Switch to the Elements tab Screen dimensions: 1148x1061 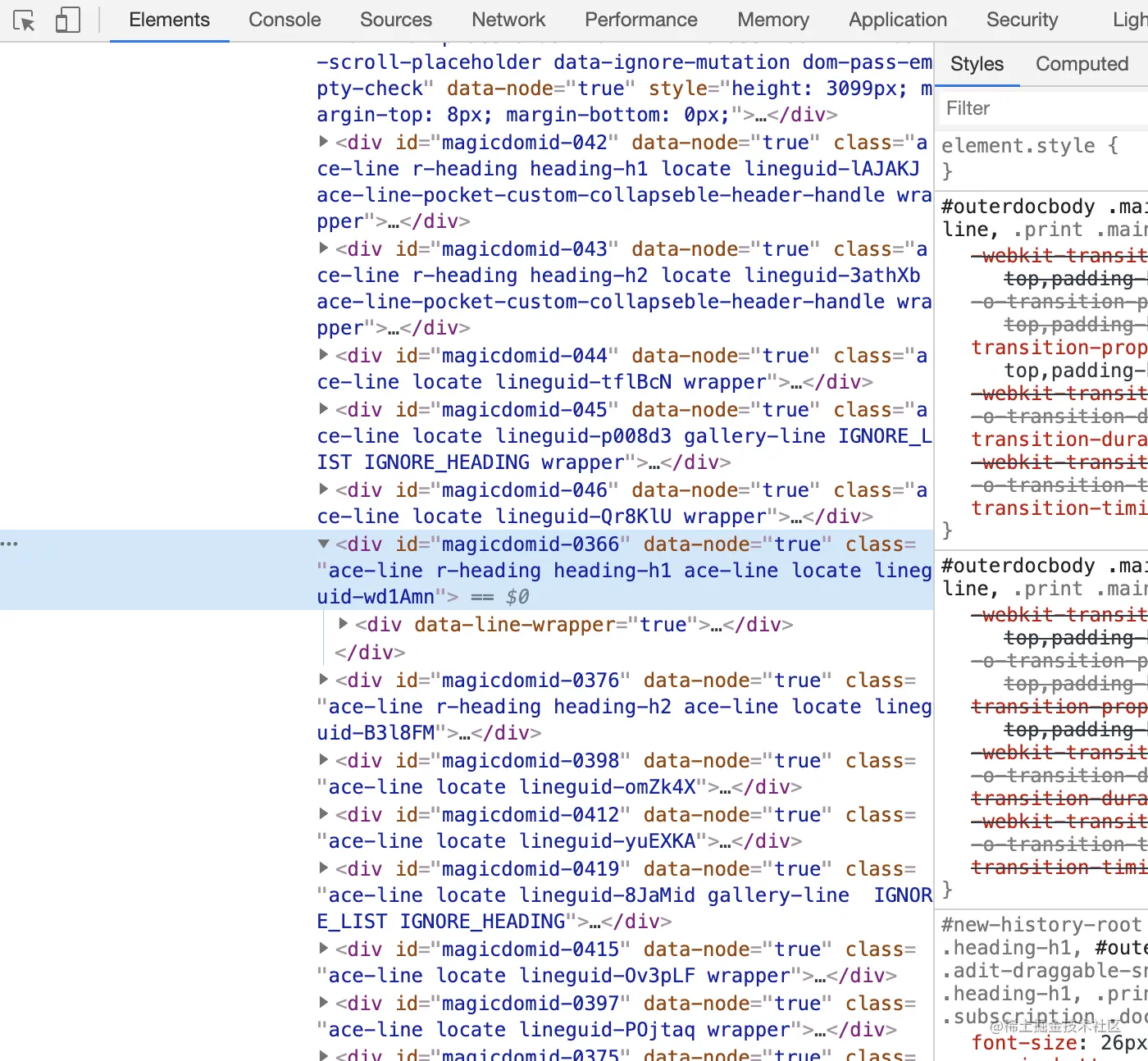tap(170, 20)
